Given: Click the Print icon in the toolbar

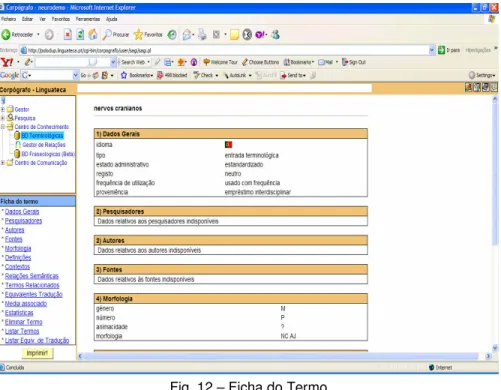Looking at the screenshot, I should [x=202, y=34].
